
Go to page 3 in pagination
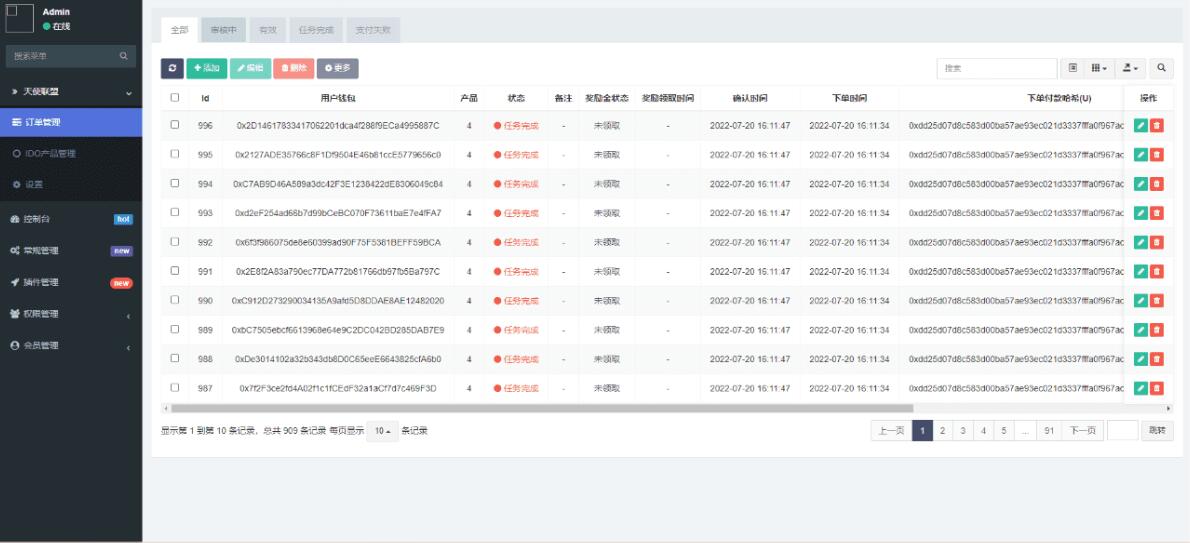(961, 430)
